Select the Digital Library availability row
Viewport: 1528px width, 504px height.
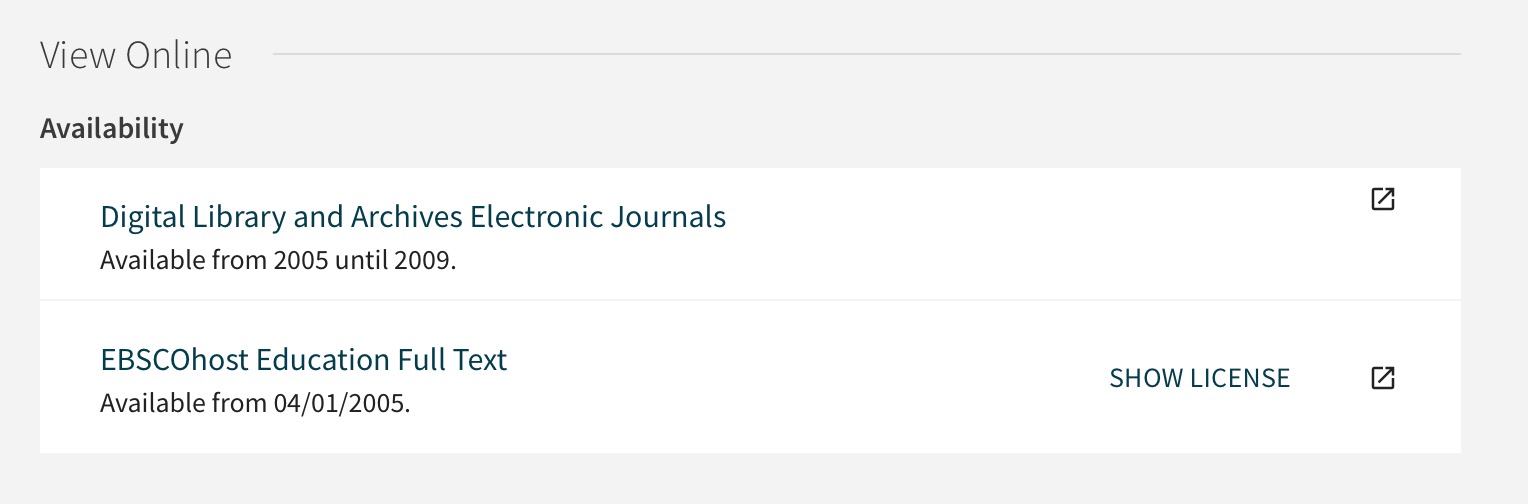[x=750, y=234]
